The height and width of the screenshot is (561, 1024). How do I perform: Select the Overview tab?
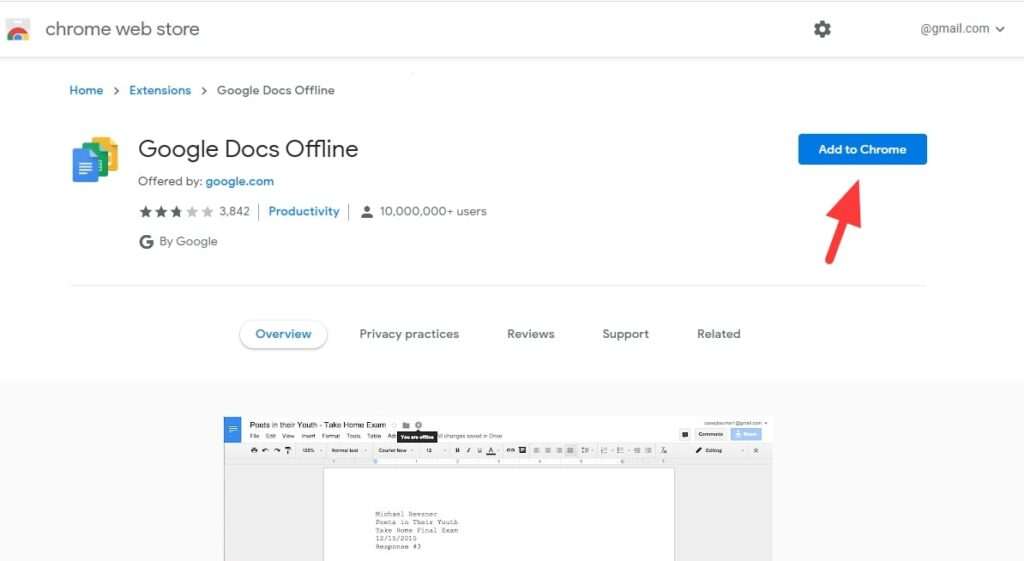pos(283,334)
